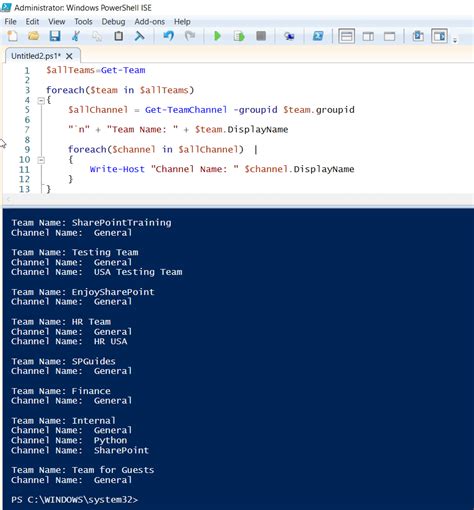Copy selection using the toolbar copy icon
Screen dimensions: 474x510
(x=97, y=36)
